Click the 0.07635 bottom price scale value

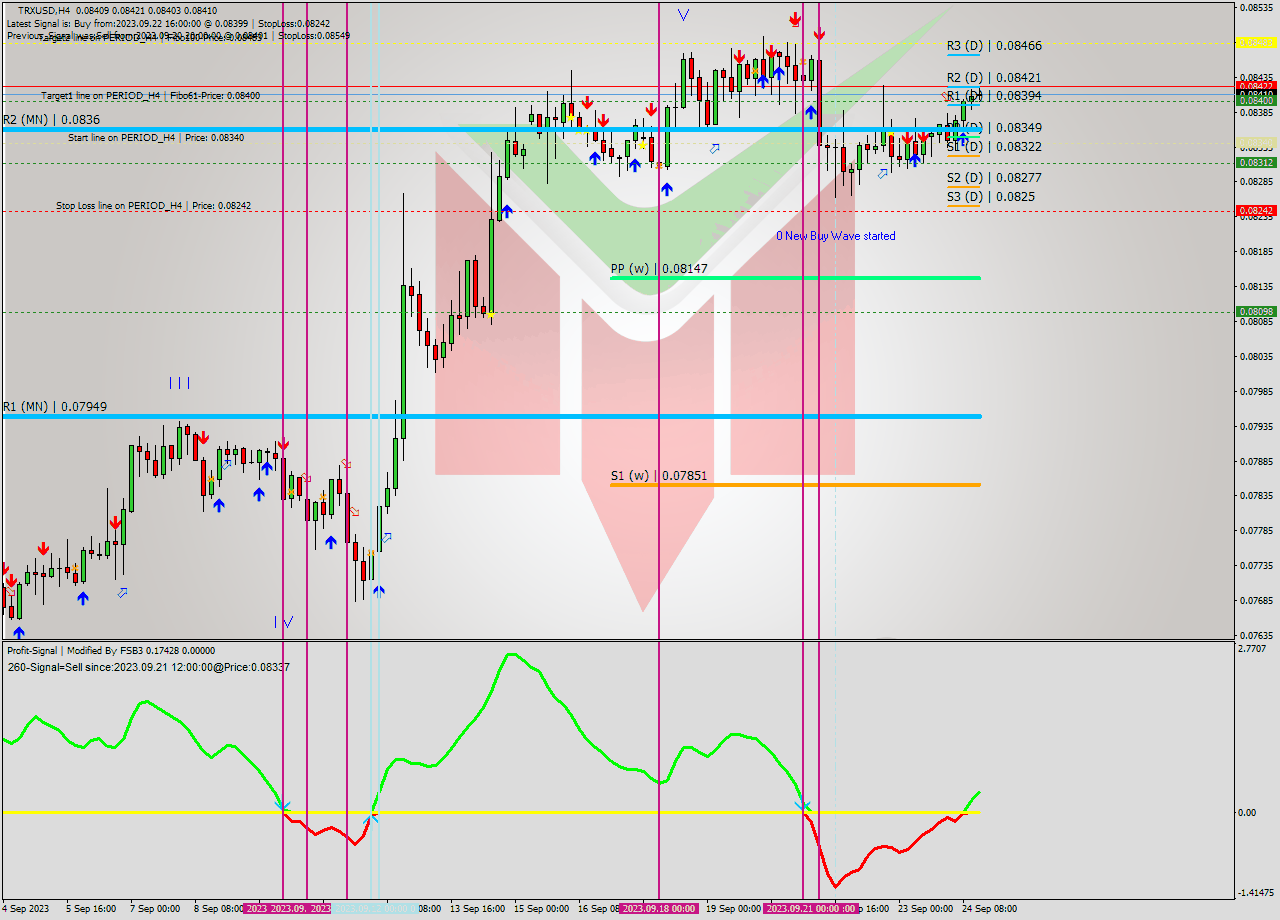[x=1256, y=636]
